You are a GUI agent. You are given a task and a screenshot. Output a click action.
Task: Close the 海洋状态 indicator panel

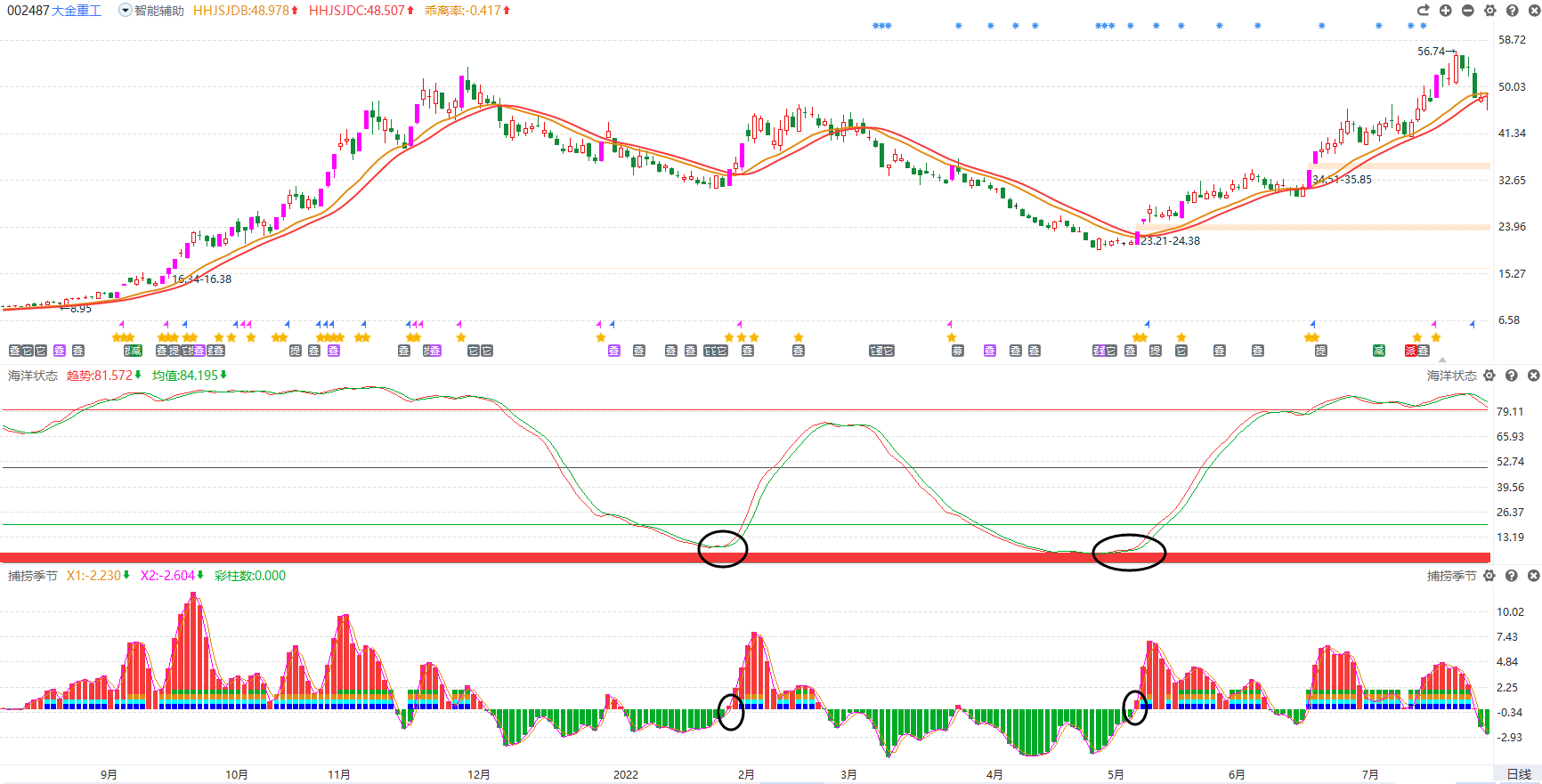tap(1533, 376)
